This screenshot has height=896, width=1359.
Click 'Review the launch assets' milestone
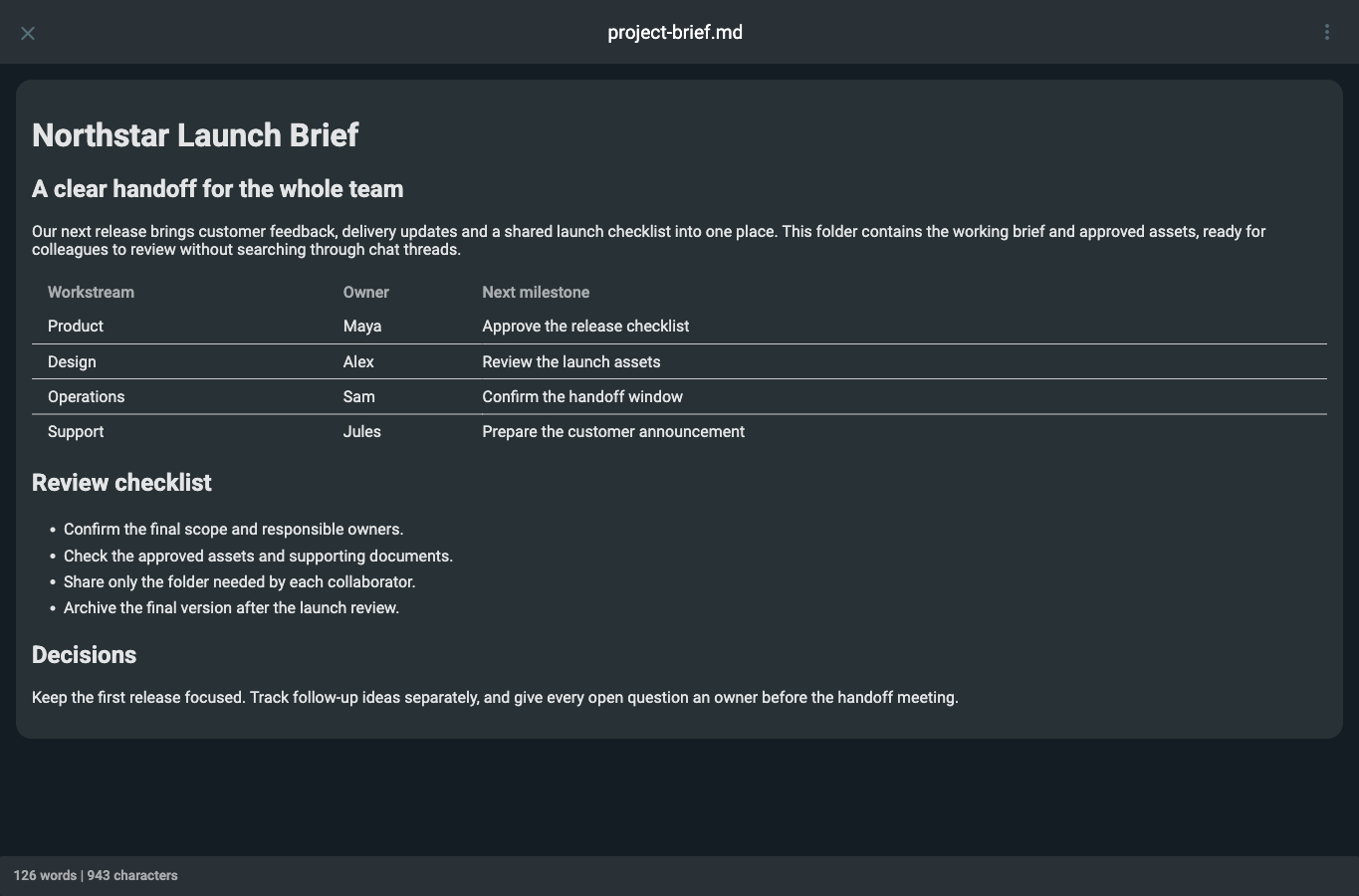[571, 362]
